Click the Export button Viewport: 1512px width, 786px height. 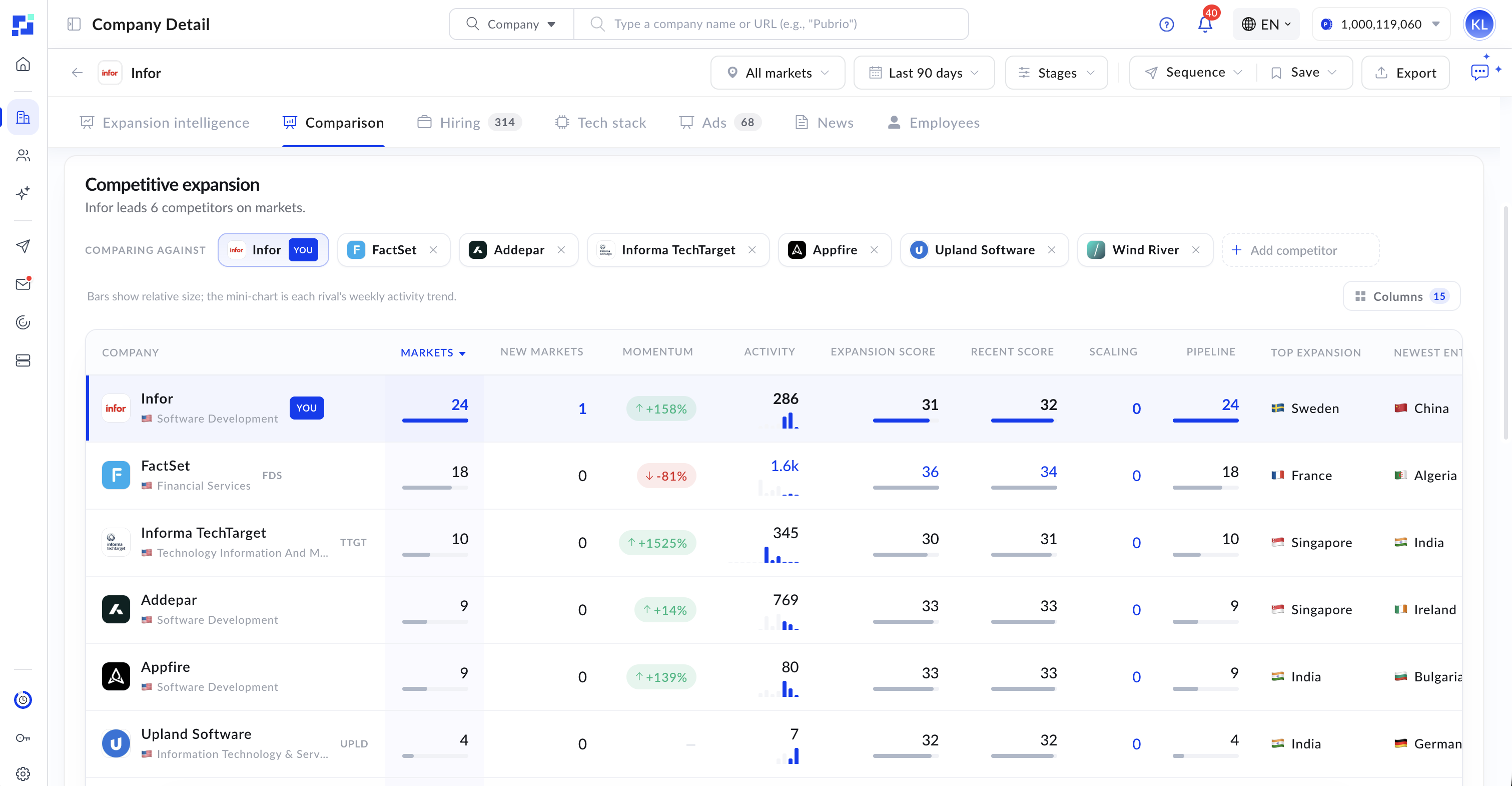[1405, 73]
